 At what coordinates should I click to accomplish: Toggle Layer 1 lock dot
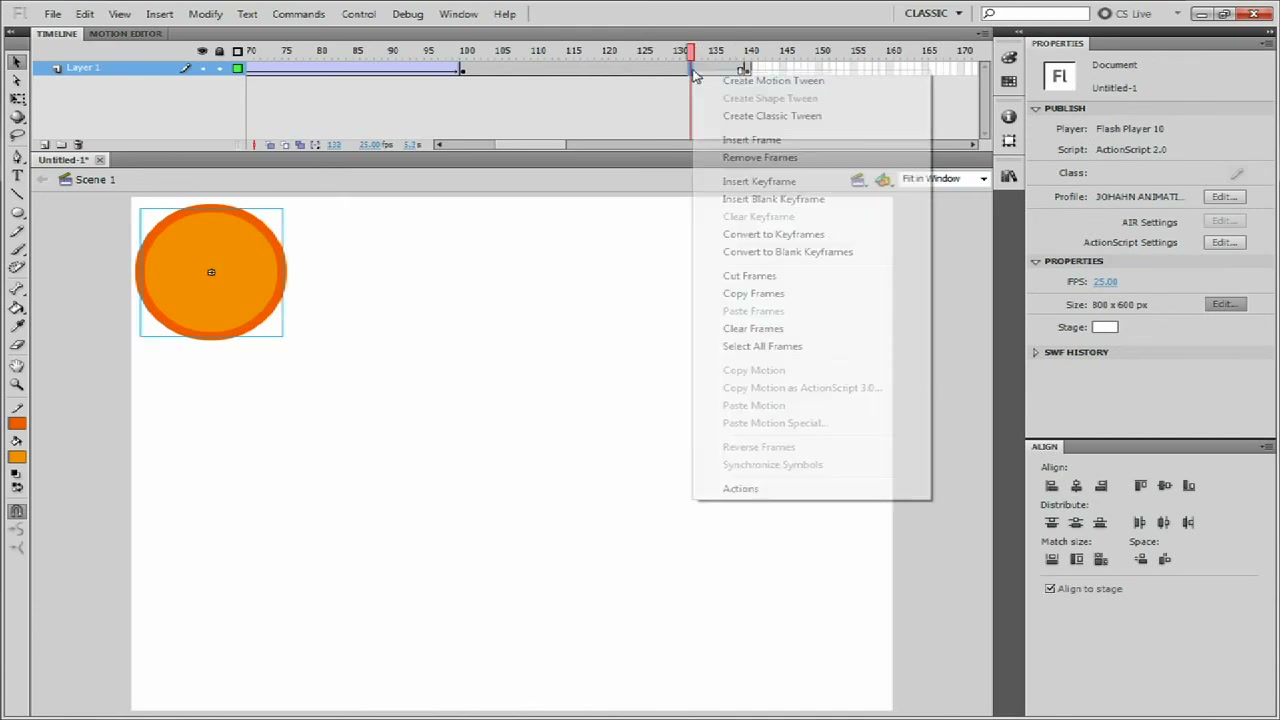[x=219, y=68]
